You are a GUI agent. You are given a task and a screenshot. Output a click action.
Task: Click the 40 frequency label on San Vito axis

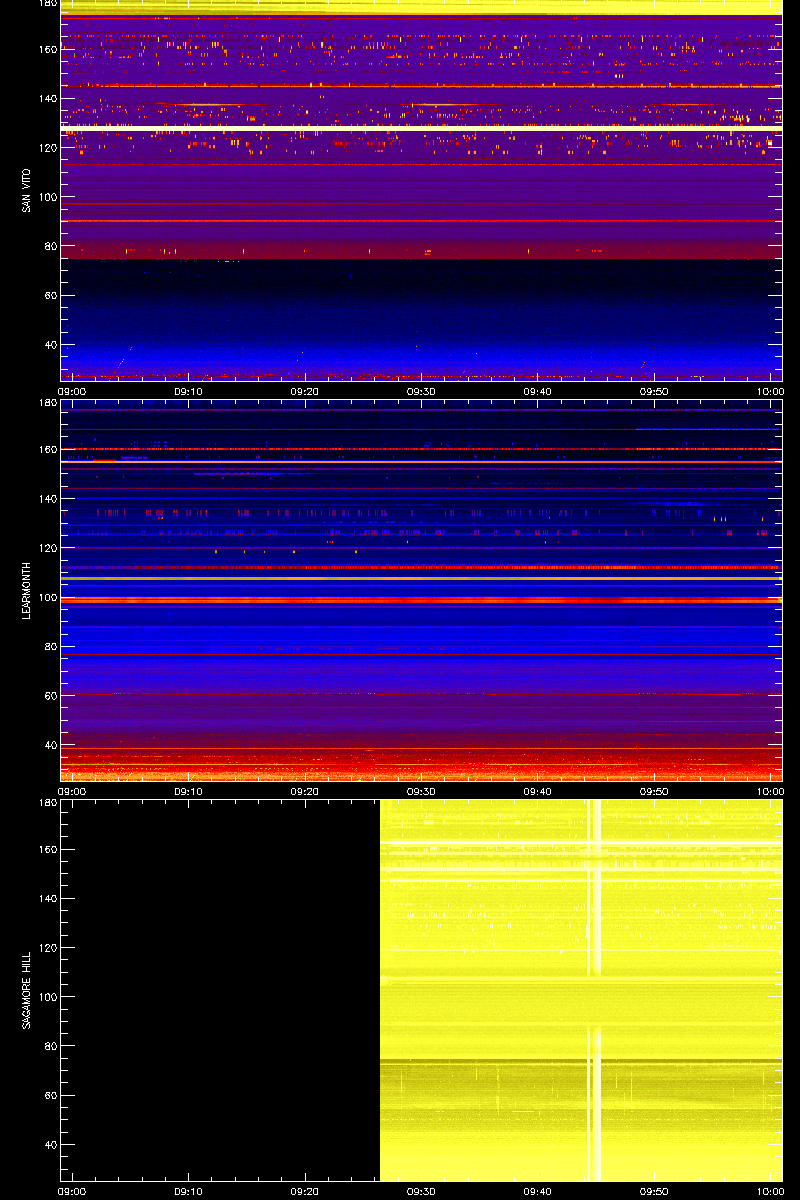pyautogui.click(x=49, y=344)
